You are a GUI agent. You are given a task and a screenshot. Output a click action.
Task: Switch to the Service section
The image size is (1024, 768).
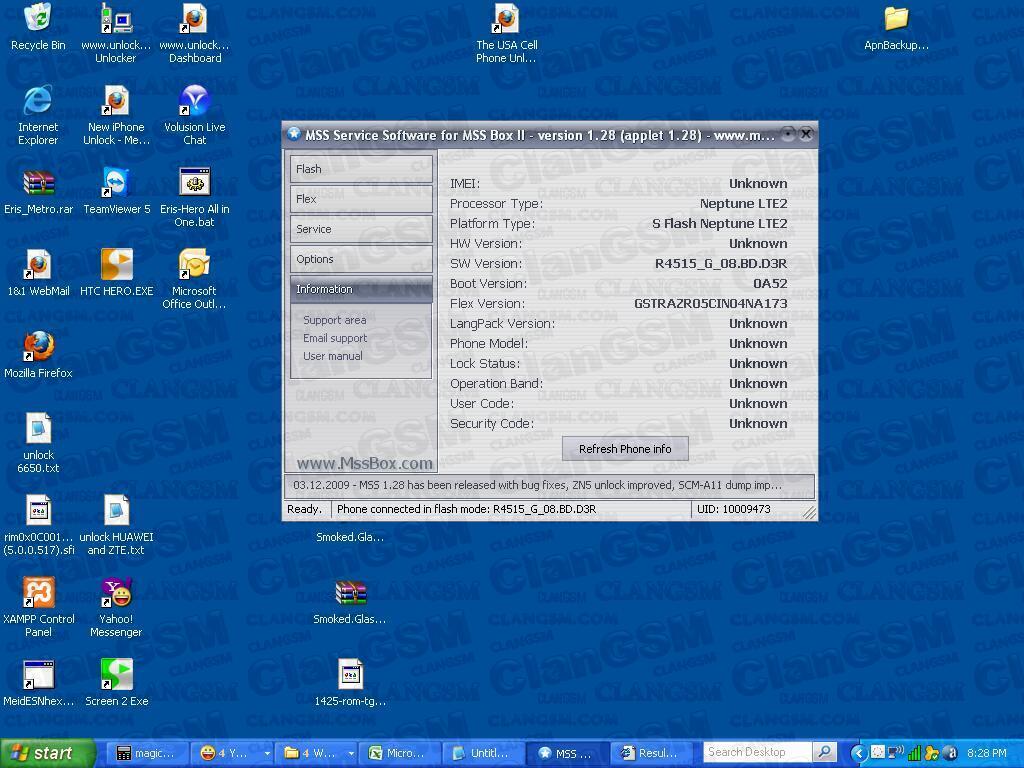click(x=361, y=229)
